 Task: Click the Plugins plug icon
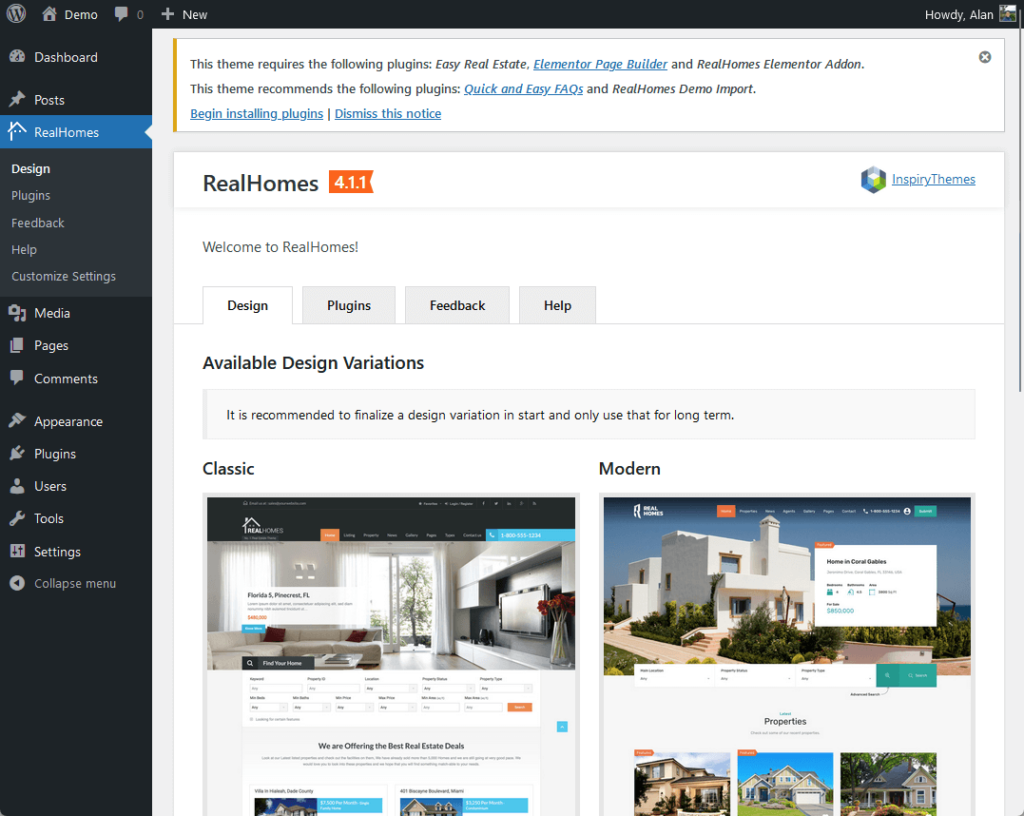[18, 453]
